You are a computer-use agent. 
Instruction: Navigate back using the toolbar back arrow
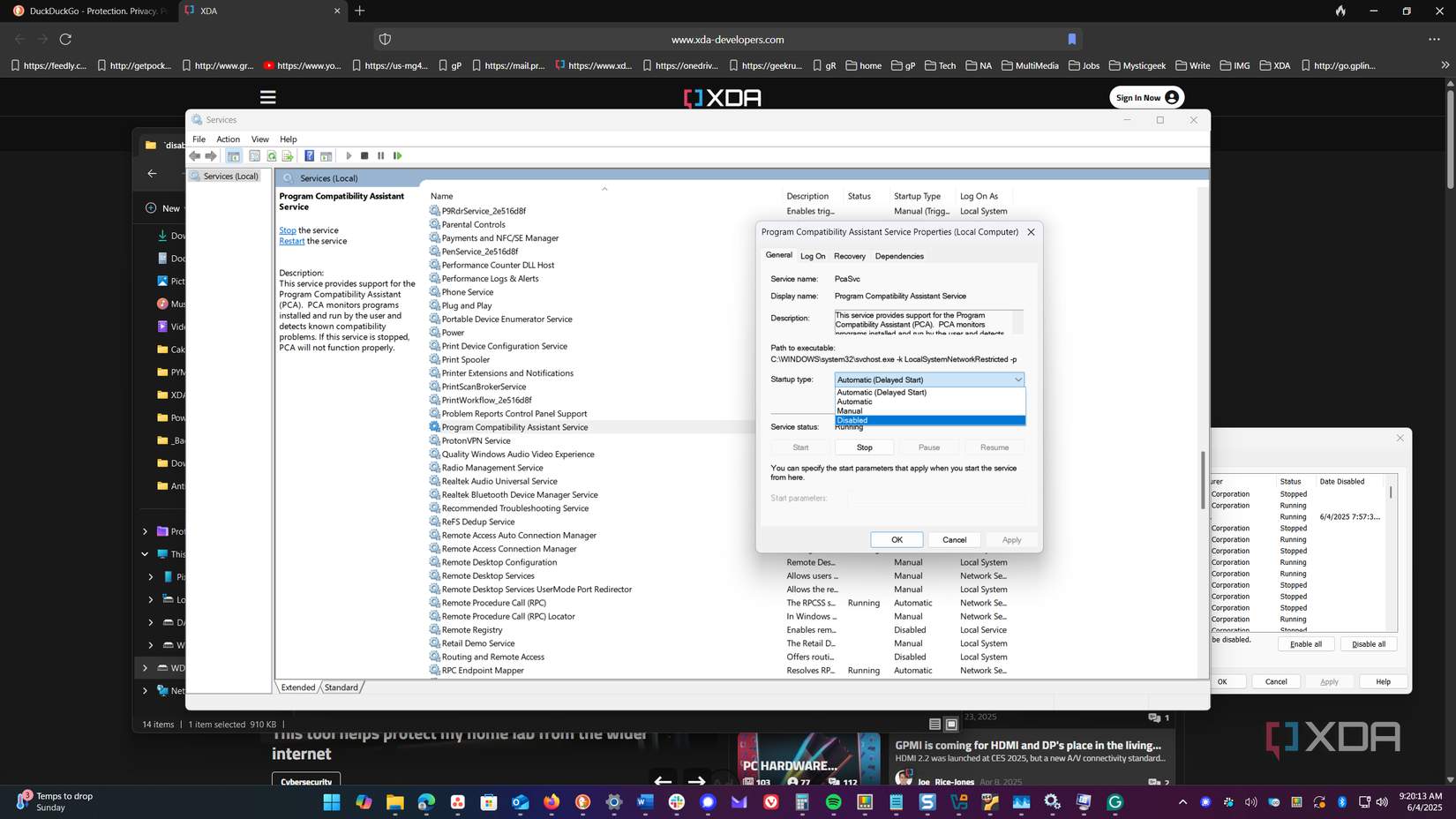coord(194,155)
